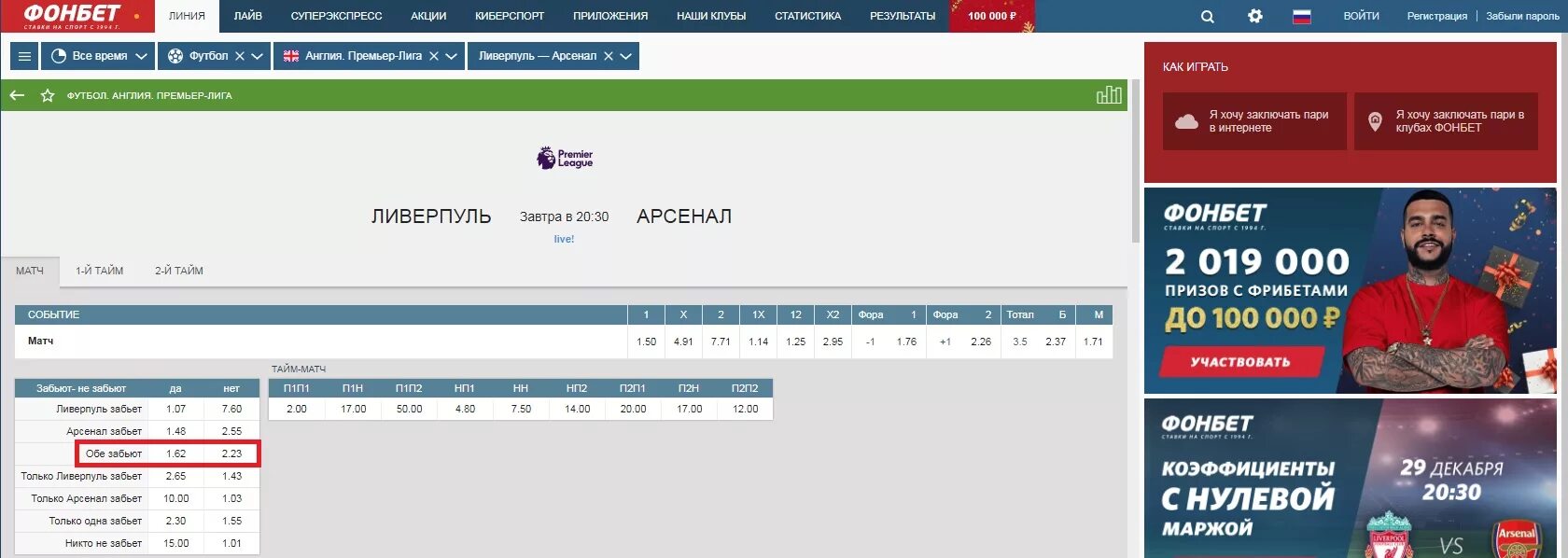Image resolution: width=1568 pixels, height=558 pixels.
Task: Show match statistics chart icon
Action: (x=1109, y=94)
